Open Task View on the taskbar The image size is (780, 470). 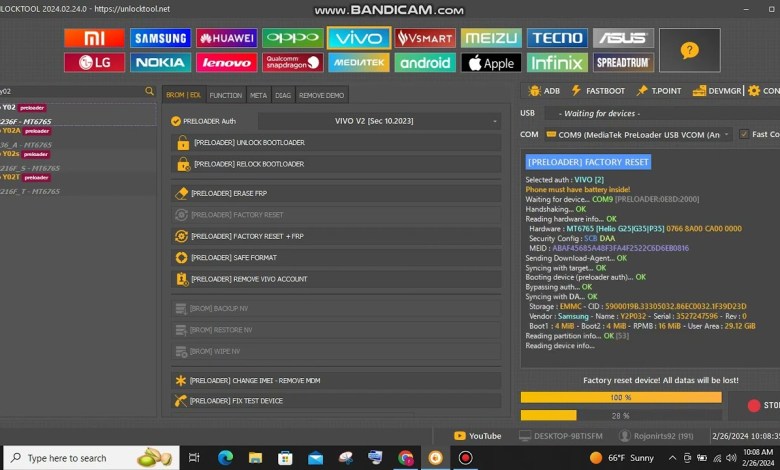(195, 458)
